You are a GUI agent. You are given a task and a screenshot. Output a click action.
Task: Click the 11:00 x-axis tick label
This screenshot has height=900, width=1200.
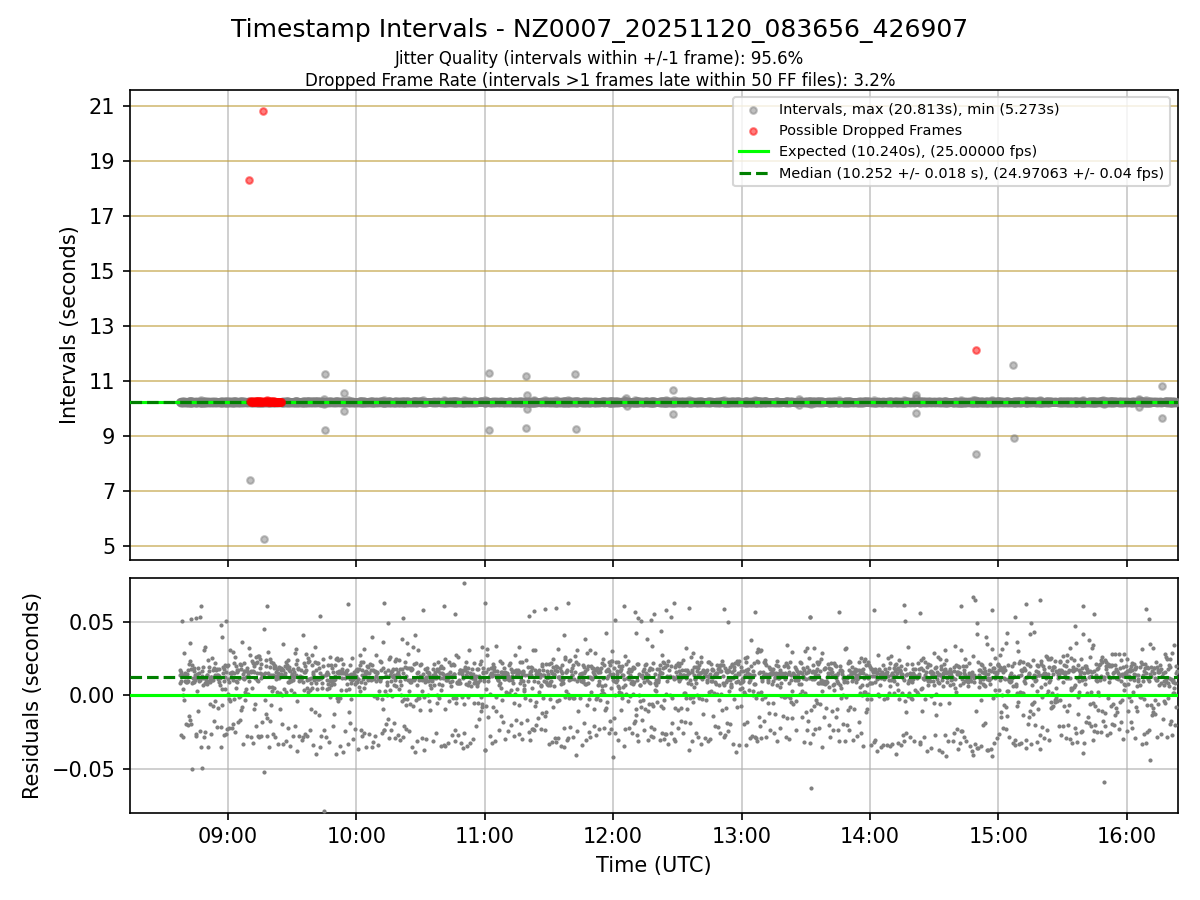pos(485,836)
